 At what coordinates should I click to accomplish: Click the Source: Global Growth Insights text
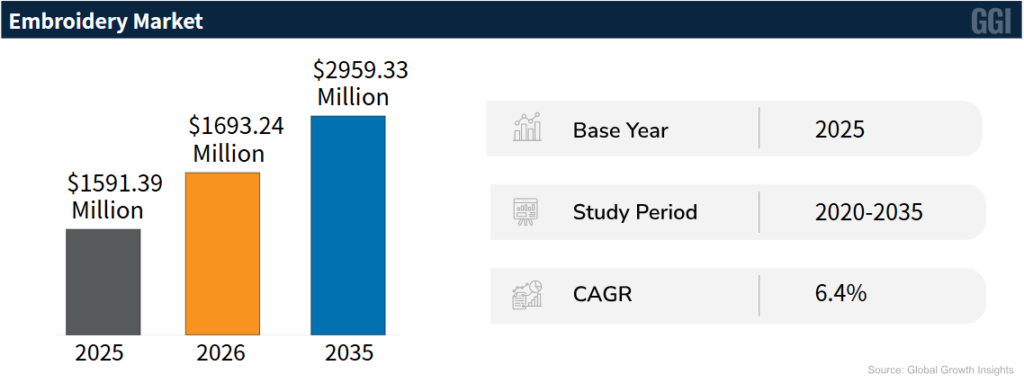tap(940, 370)
